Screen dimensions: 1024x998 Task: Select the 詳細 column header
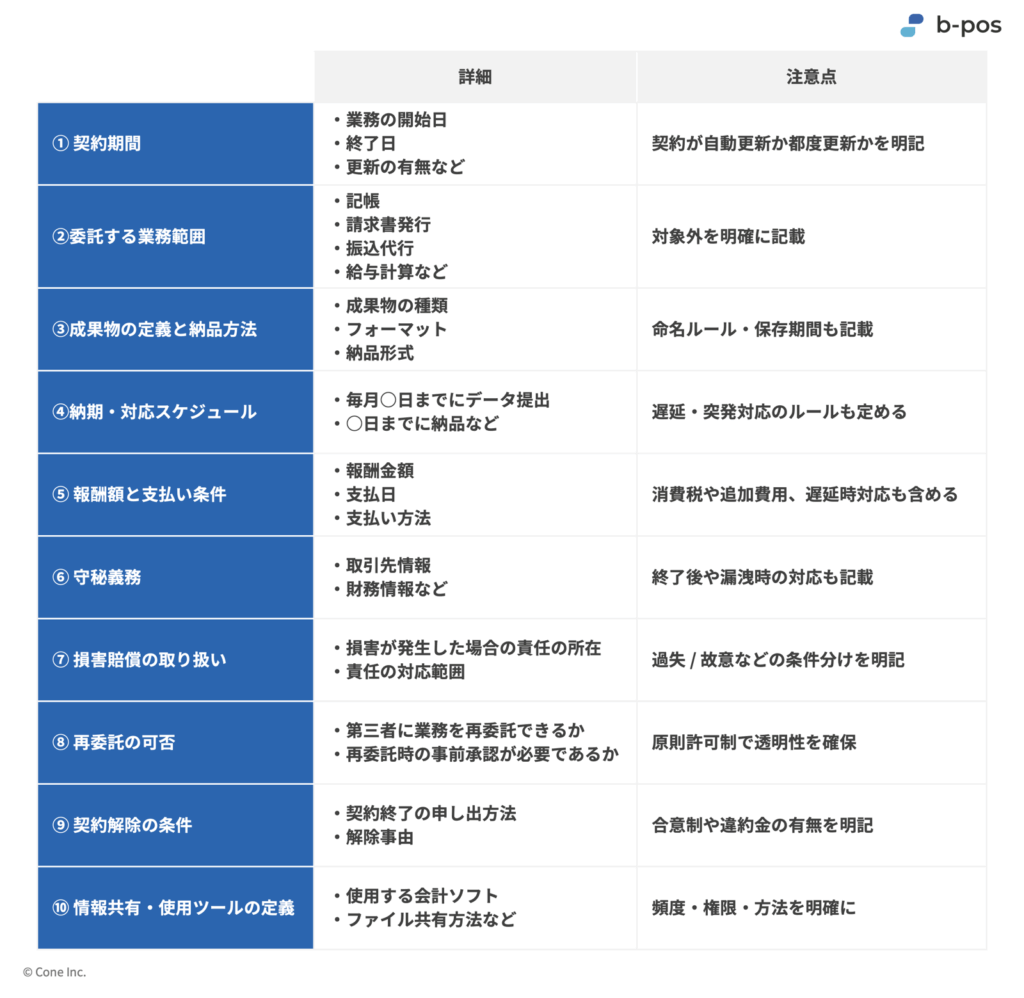(475, 77)
